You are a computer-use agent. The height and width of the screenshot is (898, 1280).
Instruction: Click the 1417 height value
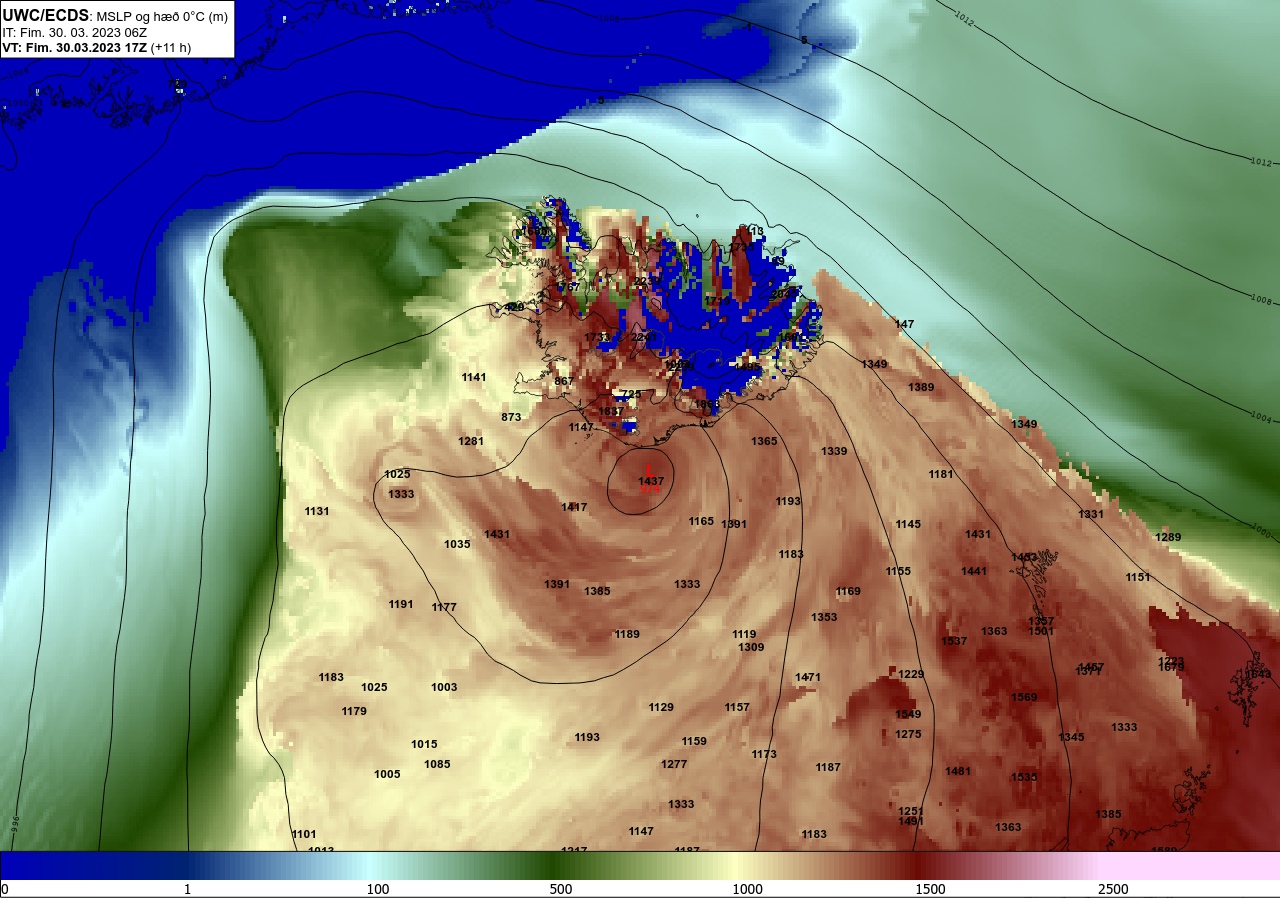574,507
